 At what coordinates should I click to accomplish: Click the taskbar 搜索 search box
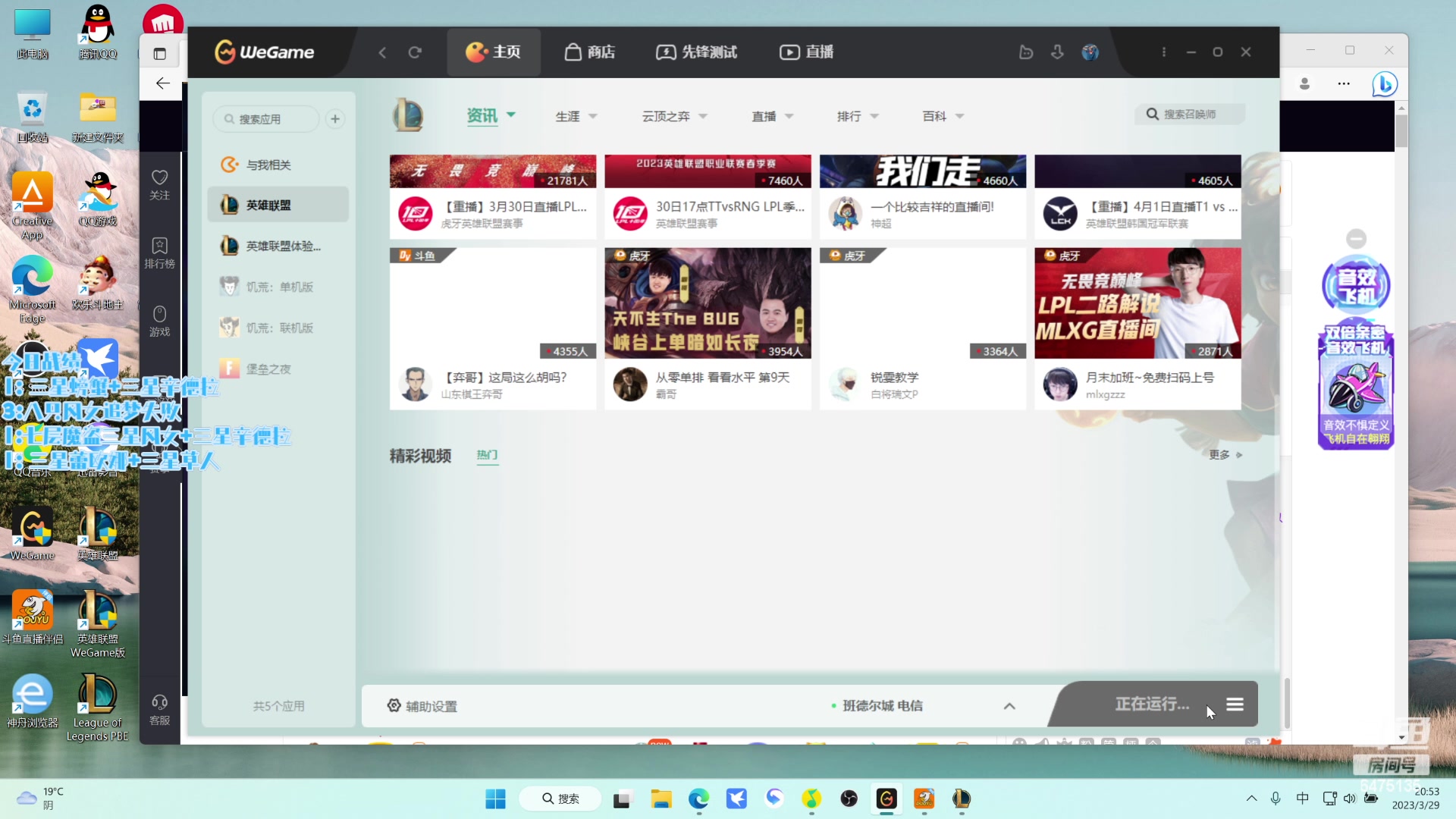click(x=560, y=799)
